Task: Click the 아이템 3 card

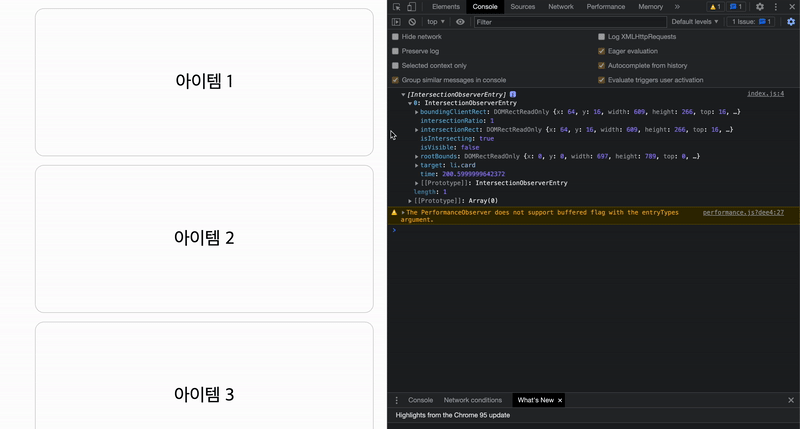Action: pos(204,375)
